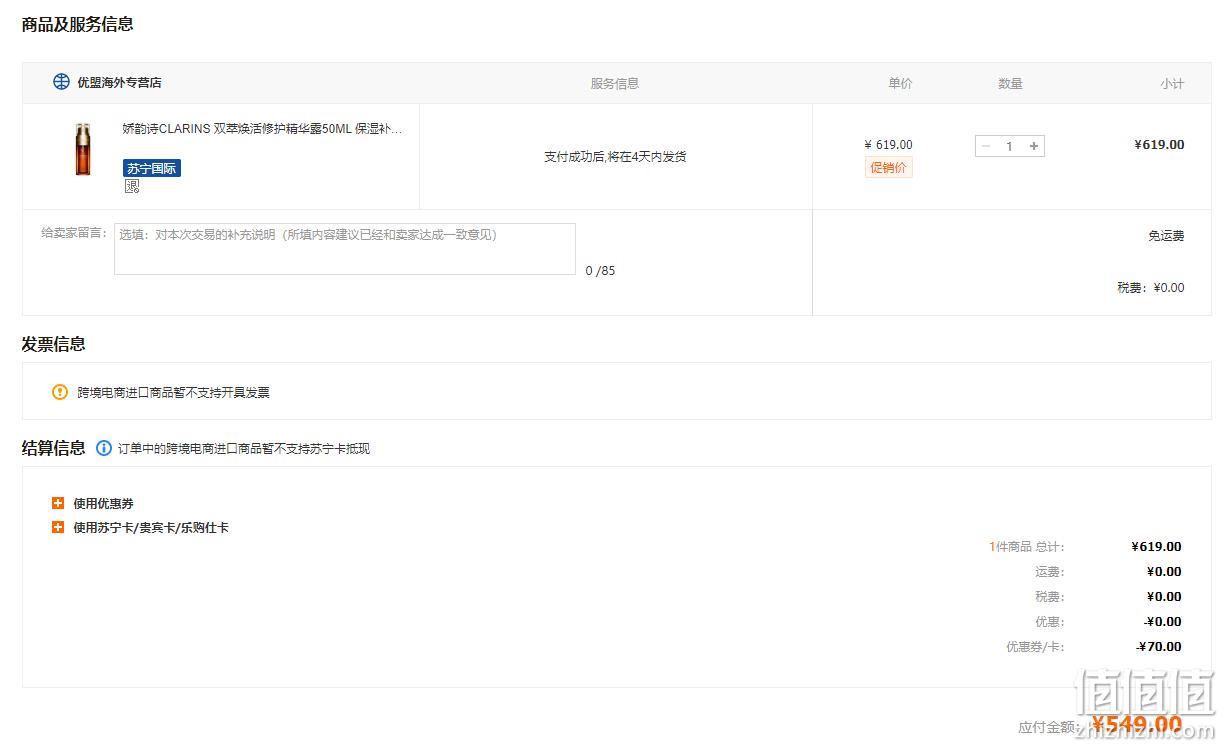Click the 给卖家留言 message text box
The image size is (1224, 748).
click(x=345, y=249)
